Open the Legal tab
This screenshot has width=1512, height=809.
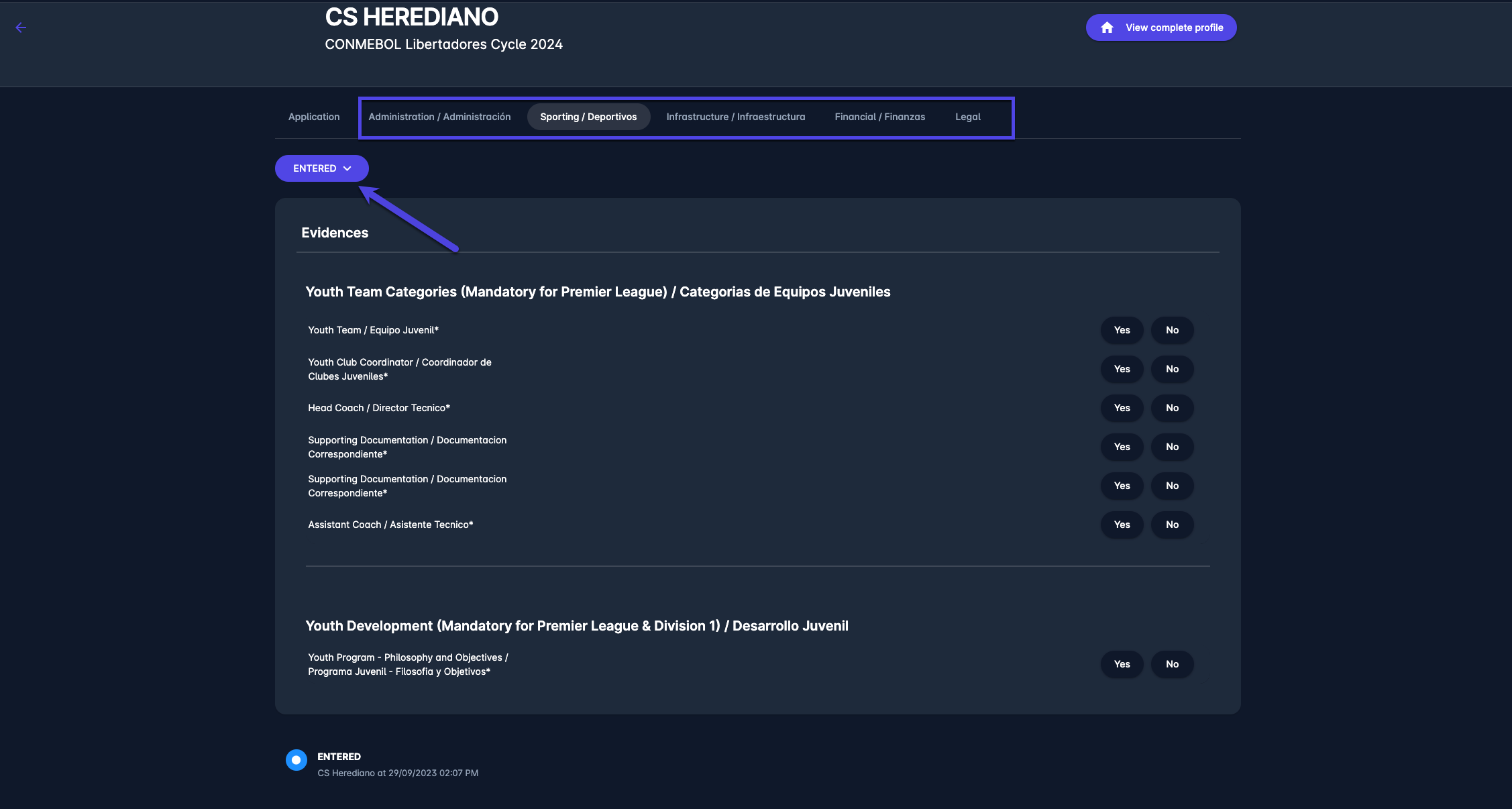point(967,117)
